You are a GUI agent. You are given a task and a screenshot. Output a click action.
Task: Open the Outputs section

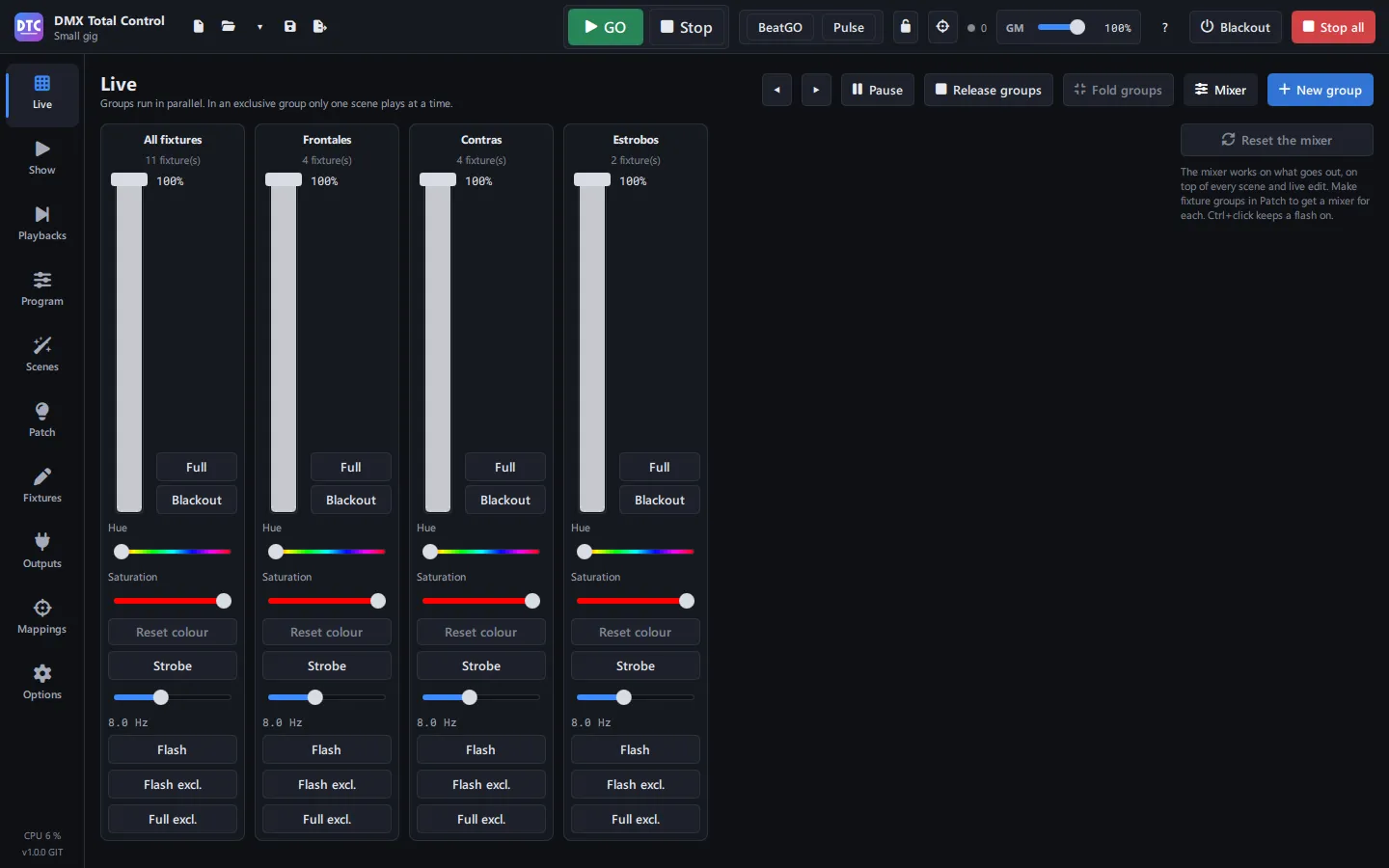tap(42, 553)
